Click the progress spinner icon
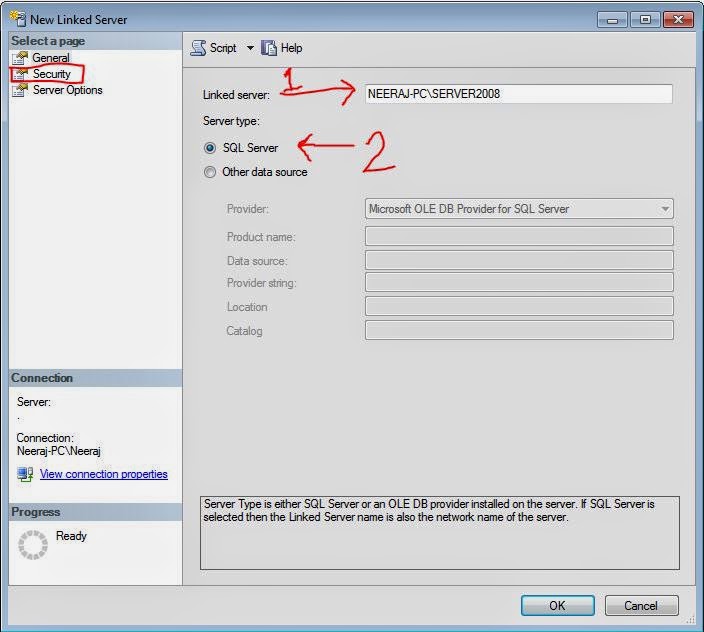Screen dimensions: 704x632 pos(33,545)
